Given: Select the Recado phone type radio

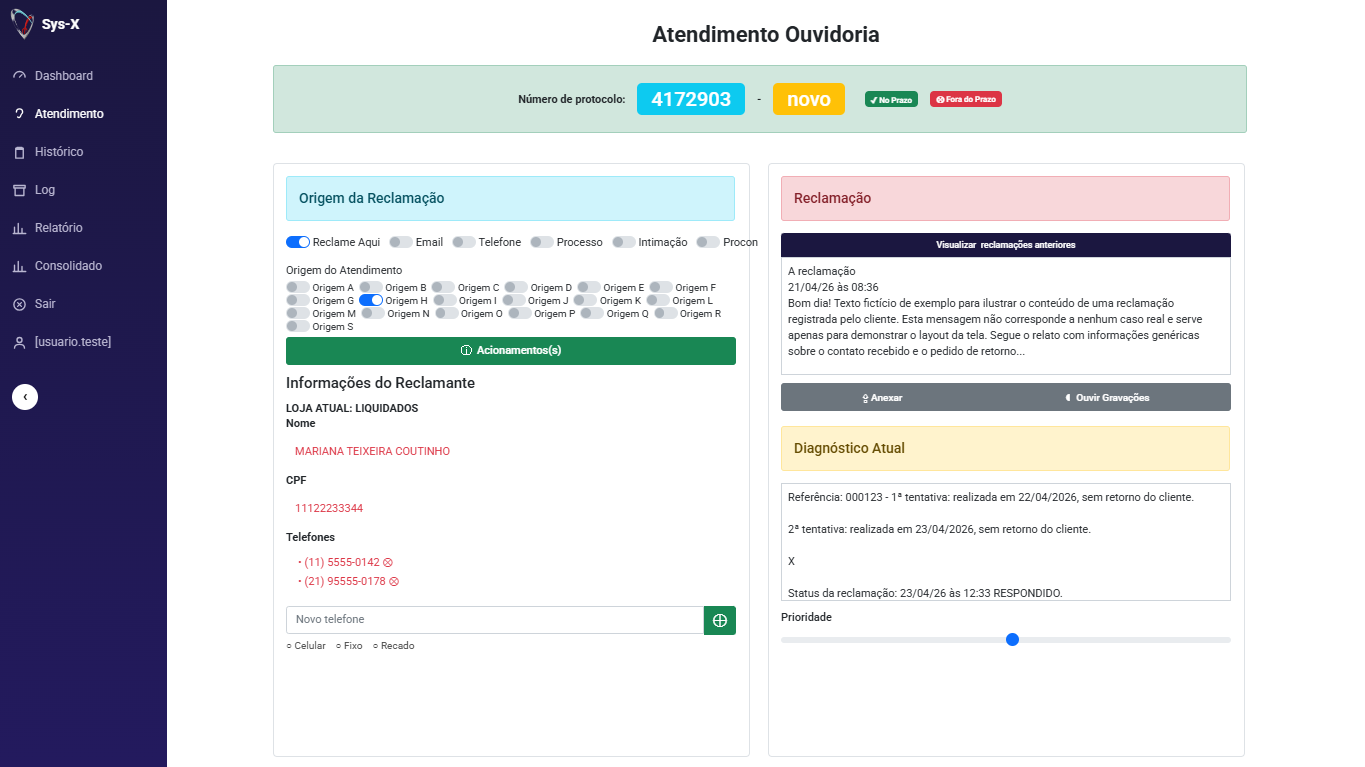Looking at the screenshot, I should click(x=376, y=646).
